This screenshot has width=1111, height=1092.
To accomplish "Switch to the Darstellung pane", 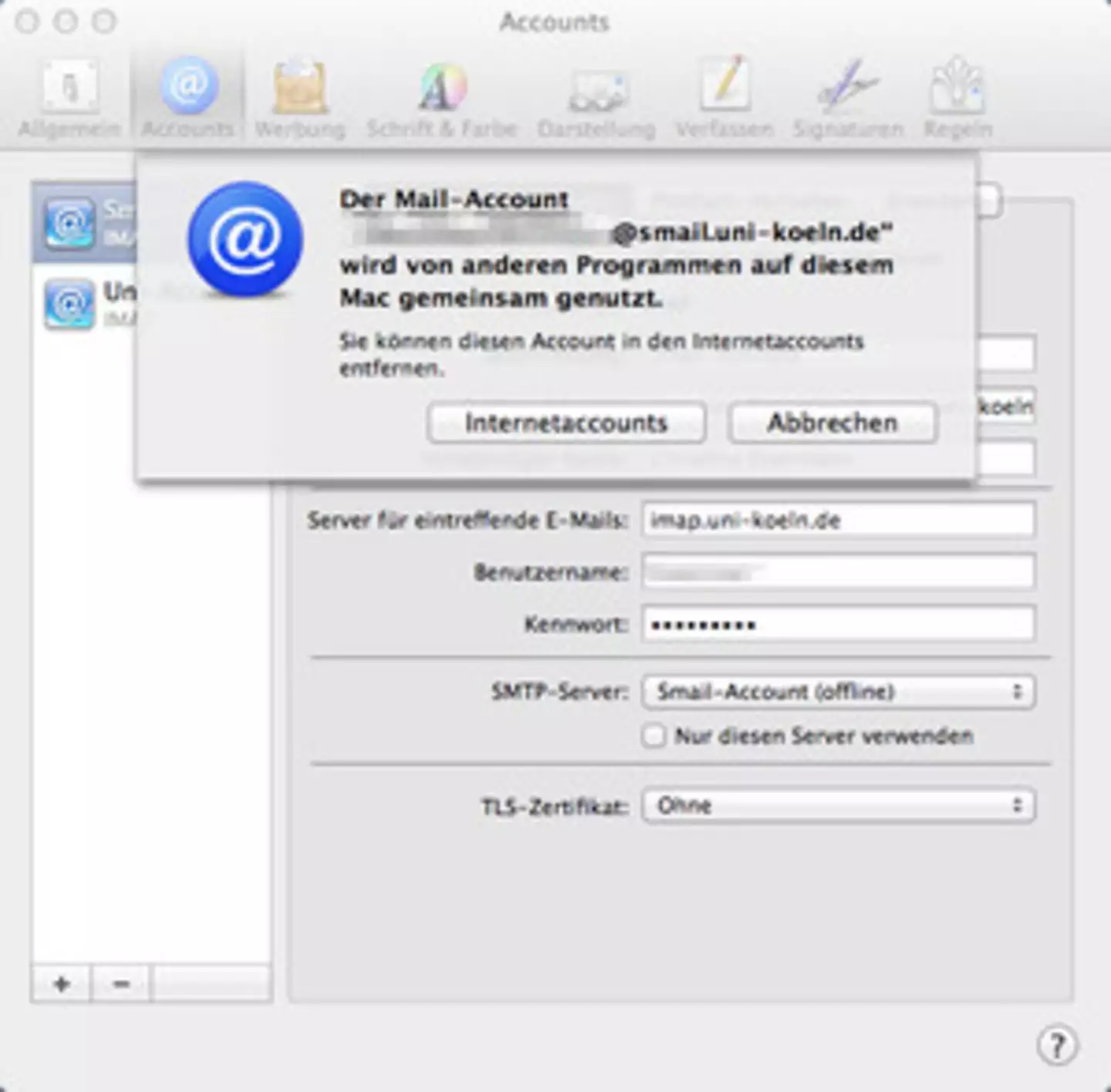I will click(x=596, y=98).
